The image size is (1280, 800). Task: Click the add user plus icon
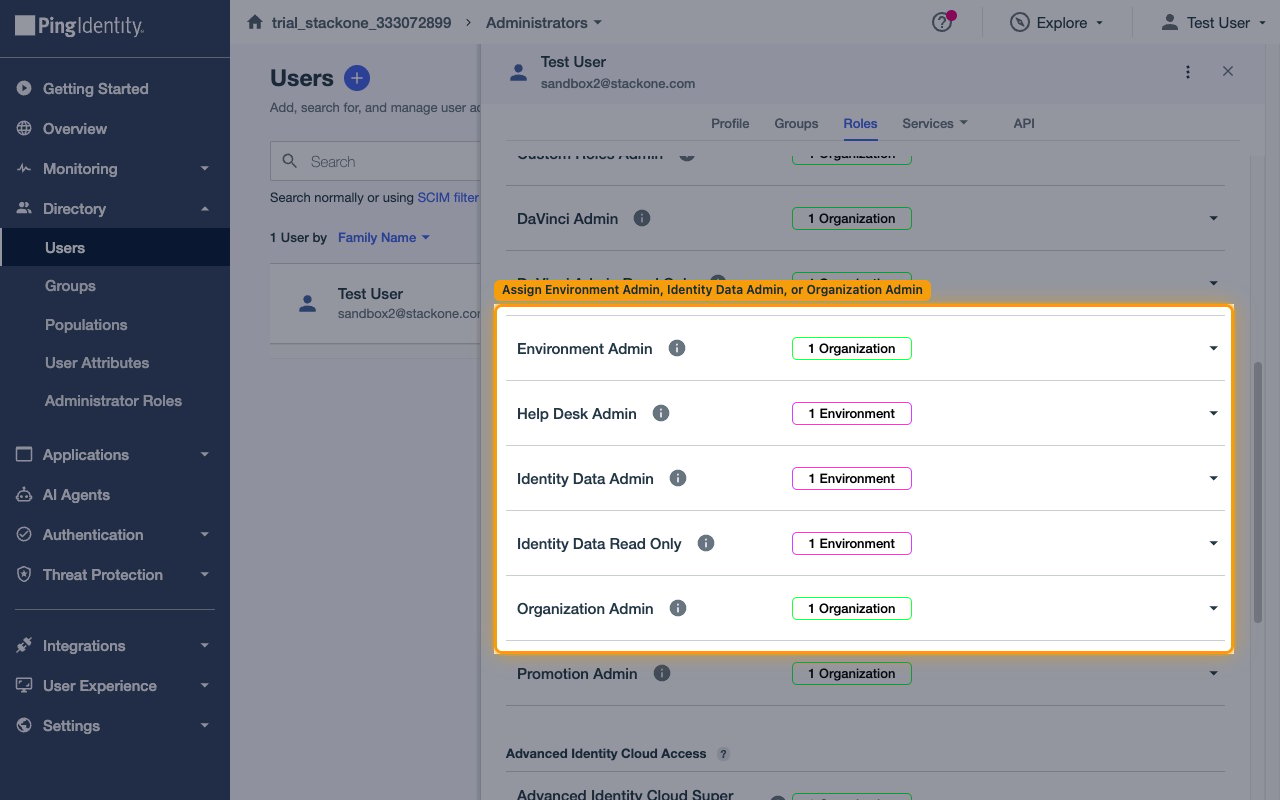(x=357, y=78)
